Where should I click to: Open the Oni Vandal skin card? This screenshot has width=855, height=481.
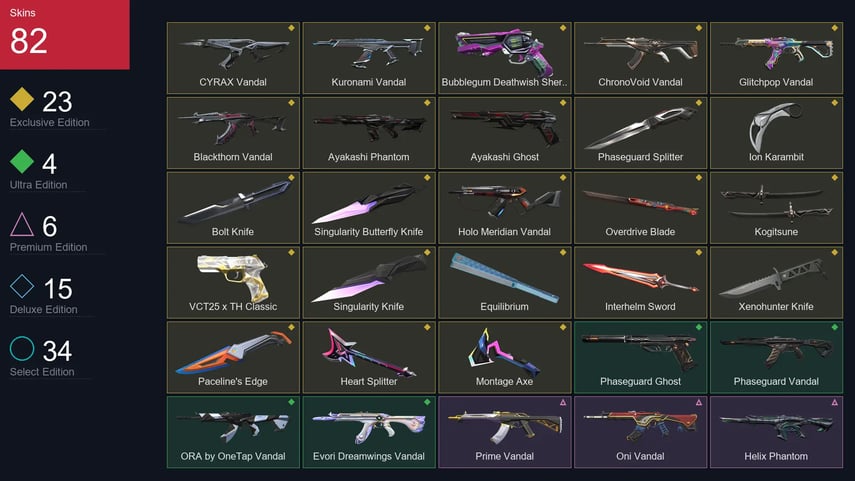(640, 432)
